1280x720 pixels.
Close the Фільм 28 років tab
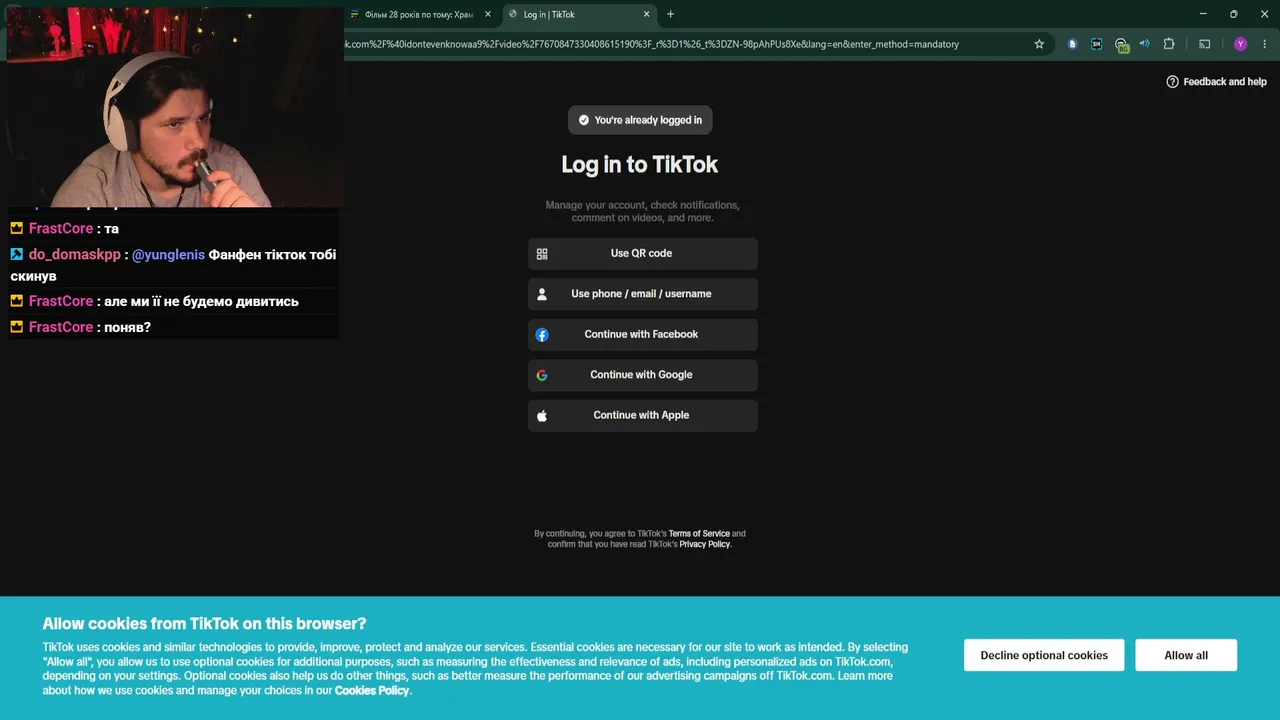click(488, 14)
